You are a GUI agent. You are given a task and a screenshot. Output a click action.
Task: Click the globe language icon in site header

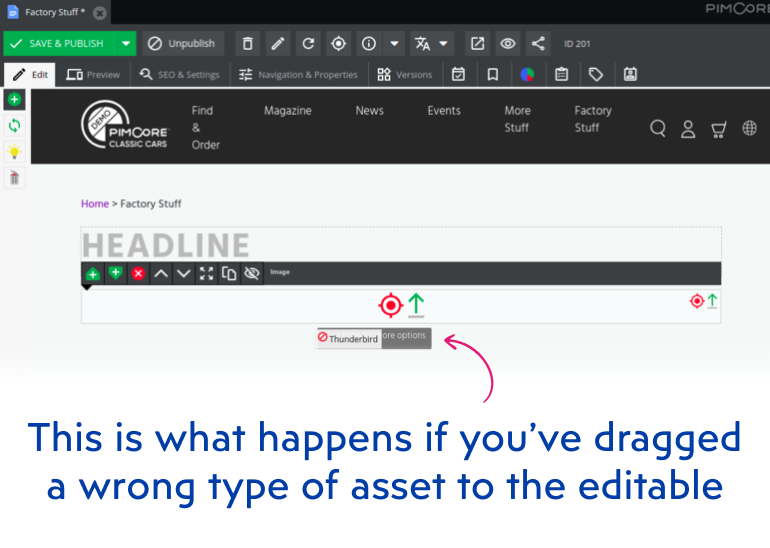[749, 129]
